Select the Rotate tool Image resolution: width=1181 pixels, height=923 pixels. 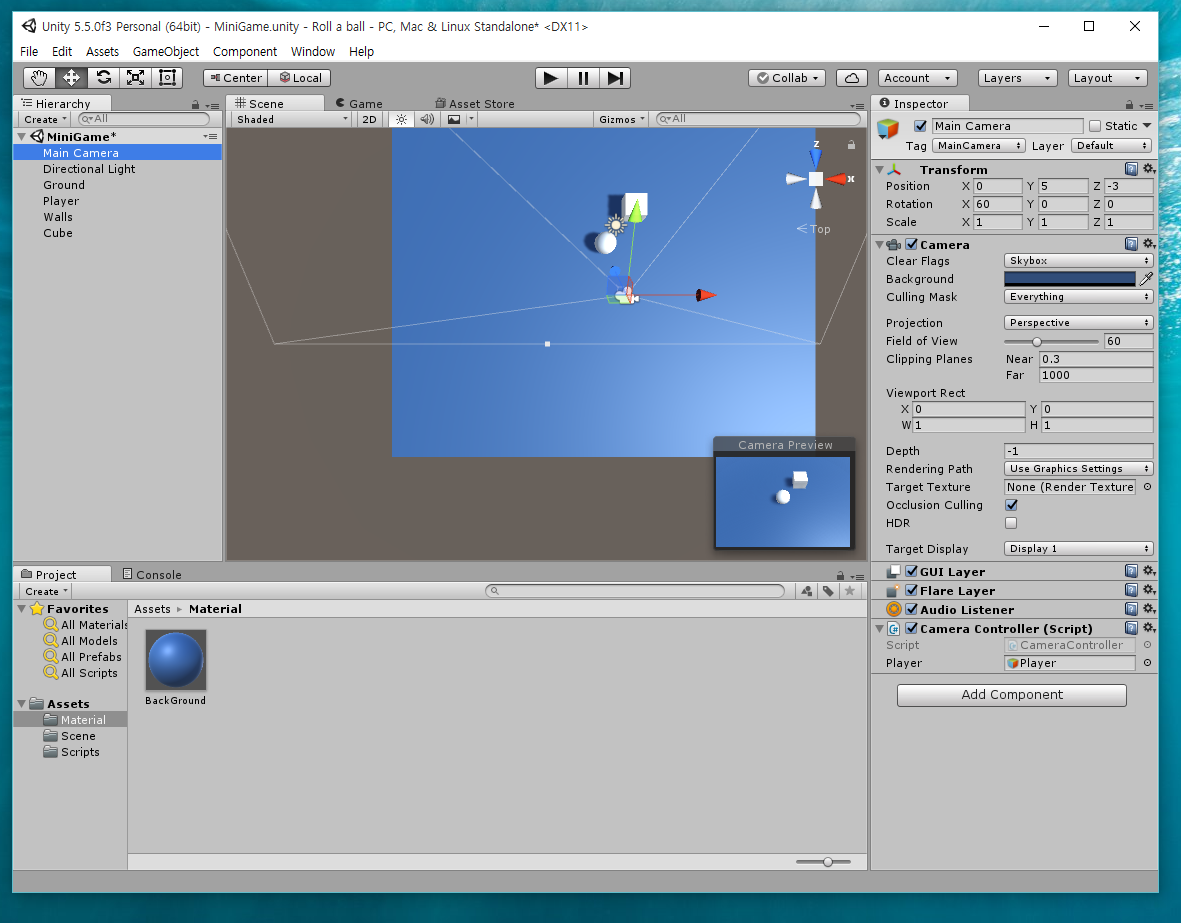(x=103, y=78)
